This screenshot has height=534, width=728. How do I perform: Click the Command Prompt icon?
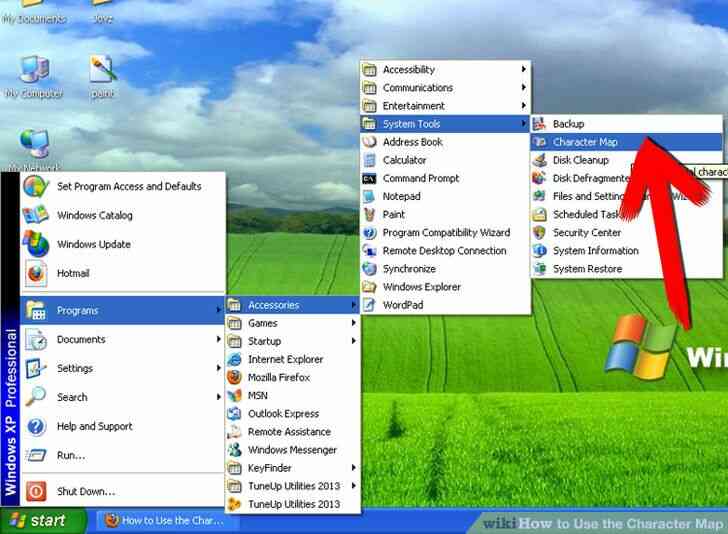click(x=369, y=178)
